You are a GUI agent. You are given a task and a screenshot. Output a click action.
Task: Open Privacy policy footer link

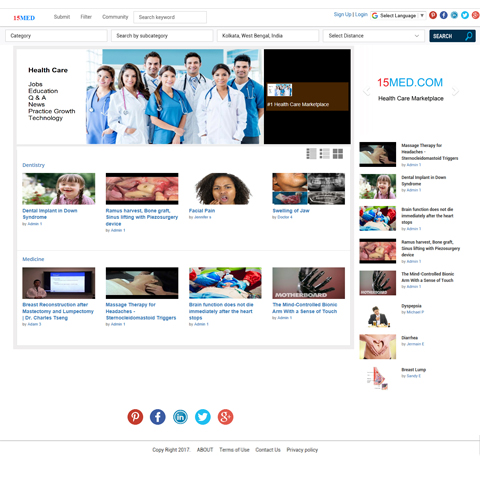point(302,450)
